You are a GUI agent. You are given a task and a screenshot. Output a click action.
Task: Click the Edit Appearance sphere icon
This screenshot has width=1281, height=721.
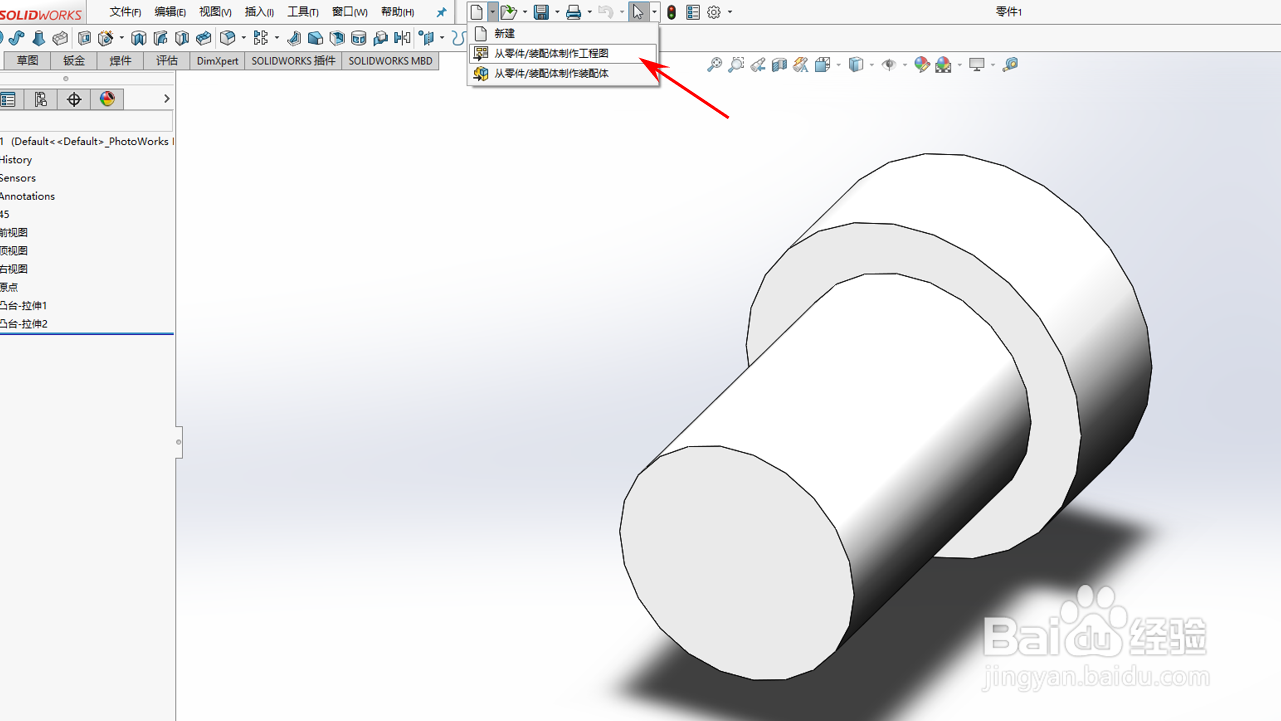pos(920,64)
